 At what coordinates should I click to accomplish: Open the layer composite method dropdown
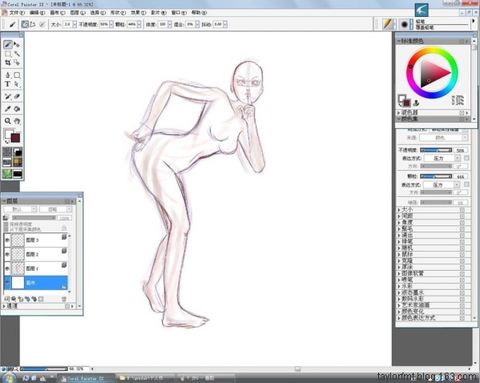pos(20,209)
